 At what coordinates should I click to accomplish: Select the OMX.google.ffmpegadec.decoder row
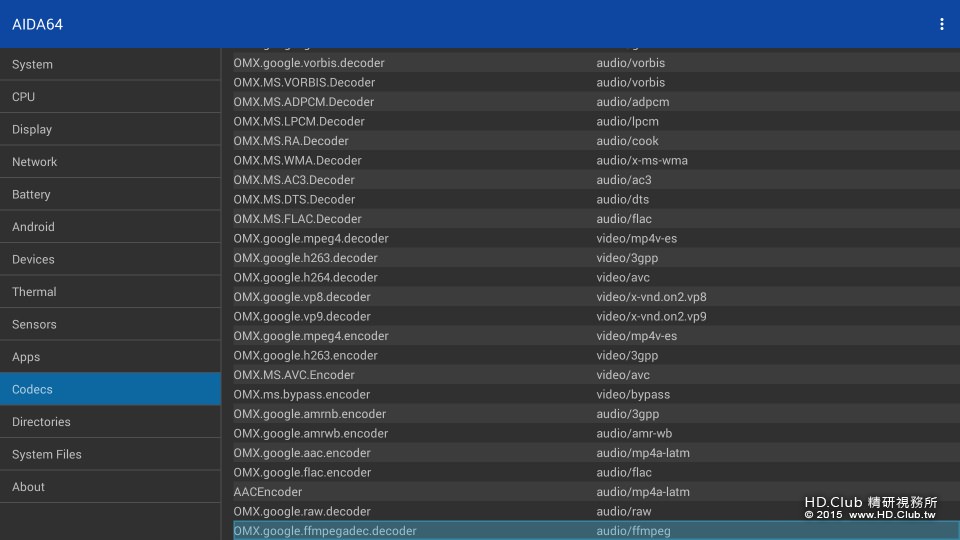click(x=596, y=531)
